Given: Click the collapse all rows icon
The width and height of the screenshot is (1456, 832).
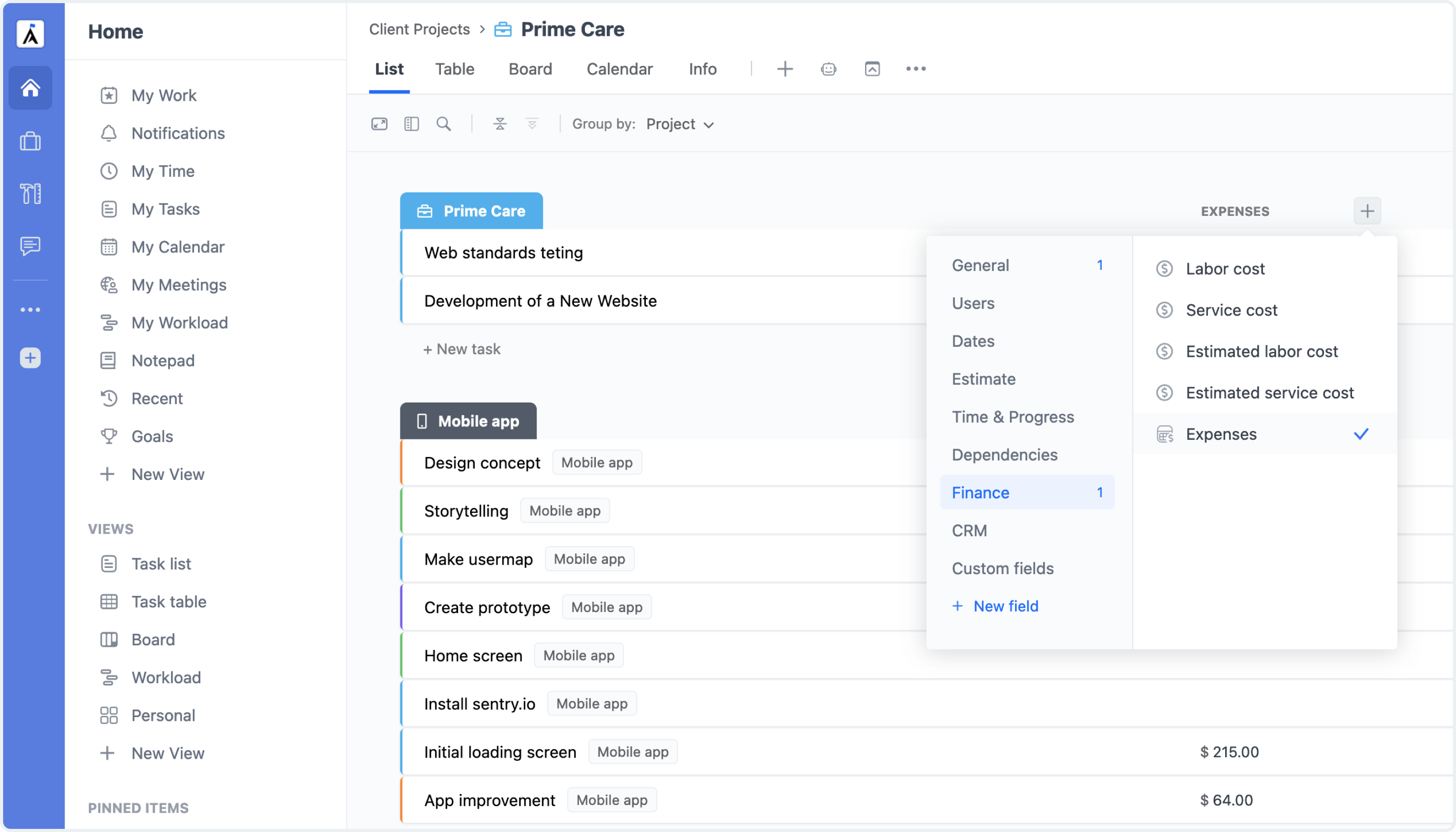Looking at the screenshot, I should pos(500,124).
